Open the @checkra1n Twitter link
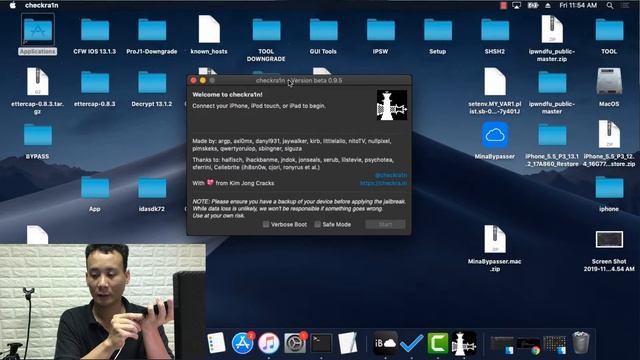640x360 pixels. (x=391, y=175)
